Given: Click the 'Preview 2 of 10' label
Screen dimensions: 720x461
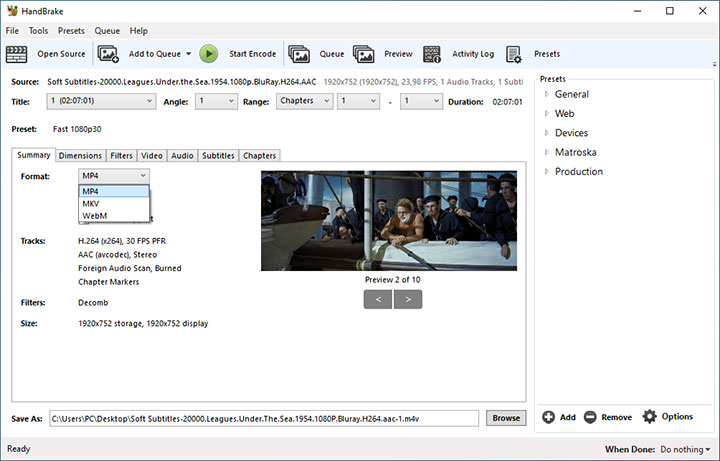Looking at the screenshot, I should [x=393, y=280].
